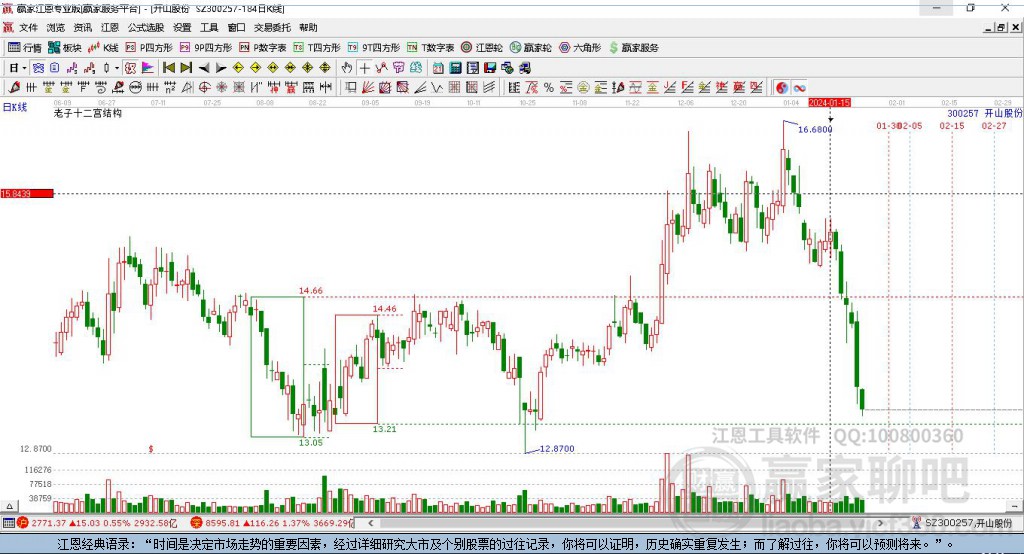
Task: Click the red 15.8439 price label
Action: point(27,193)
